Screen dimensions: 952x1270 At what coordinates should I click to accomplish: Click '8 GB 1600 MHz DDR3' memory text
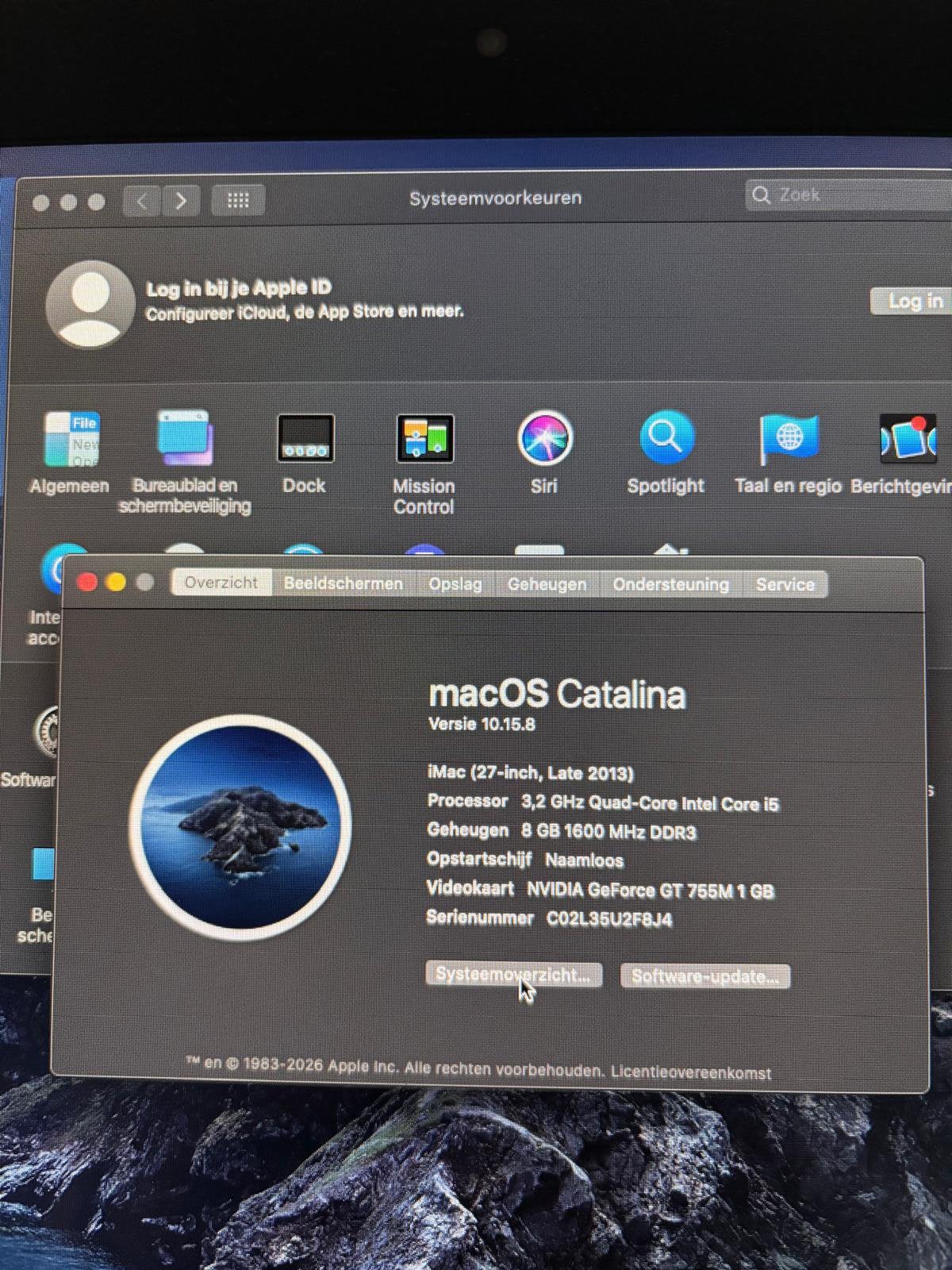coord(608,832)
